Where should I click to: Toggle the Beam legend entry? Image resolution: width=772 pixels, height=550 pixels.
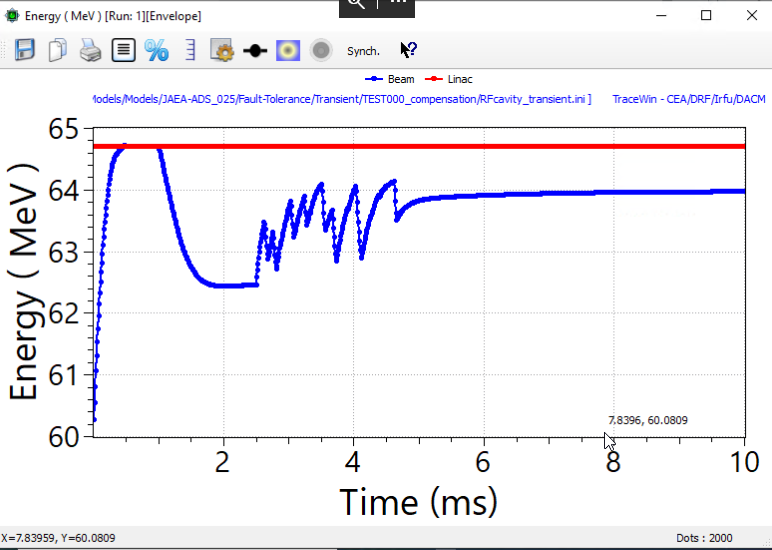[x=391, y=79]
